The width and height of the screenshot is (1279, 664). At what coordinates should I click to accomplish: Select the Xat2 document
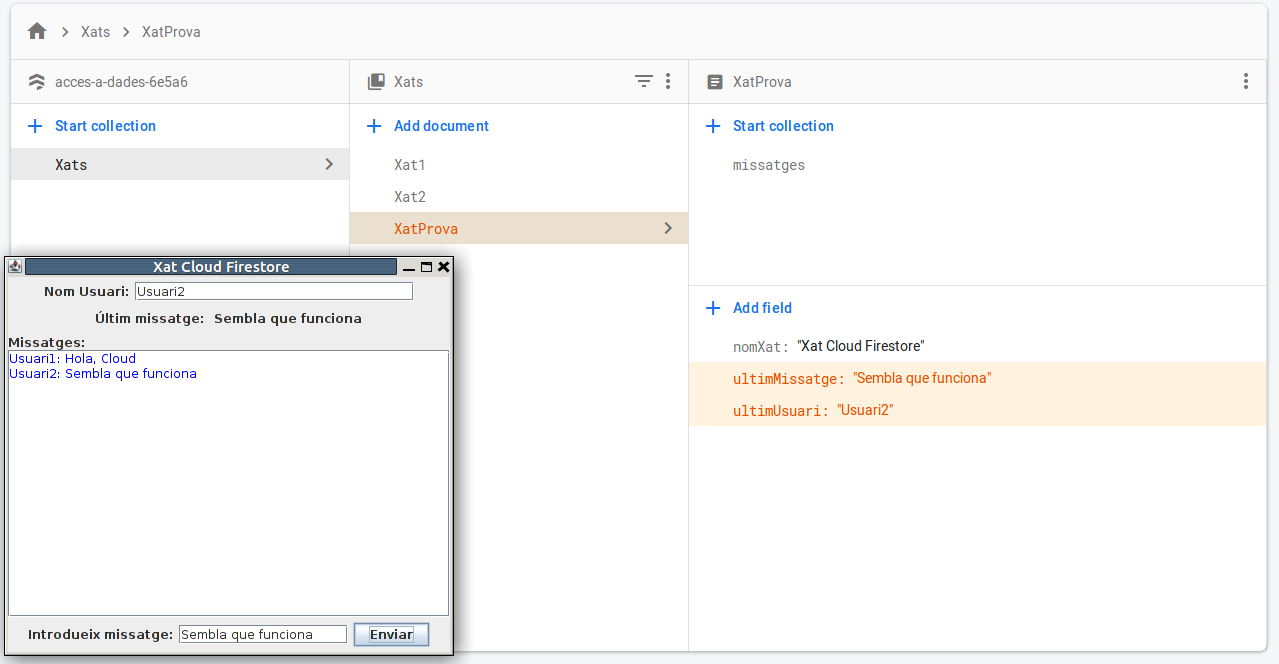410,197
